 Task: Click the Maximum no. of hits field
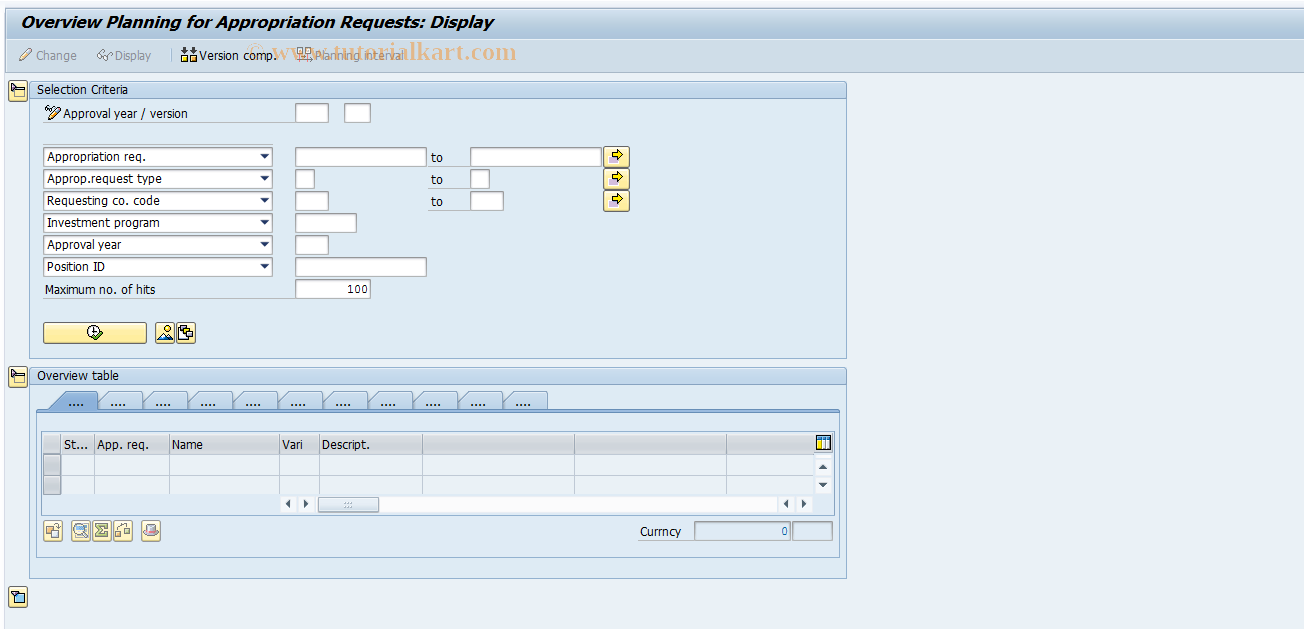[333, 289]
